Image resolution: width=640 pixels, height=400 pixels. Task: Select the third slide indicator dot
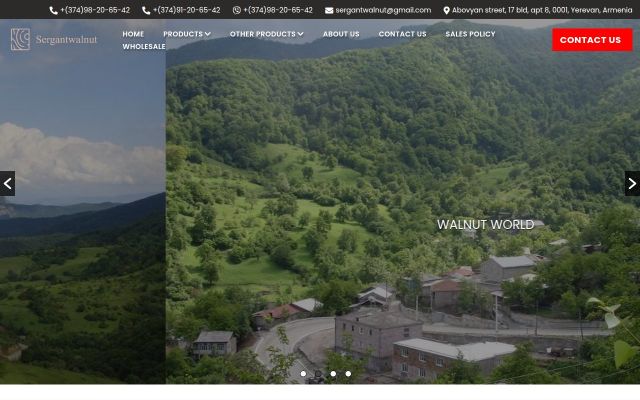[333, 373]
